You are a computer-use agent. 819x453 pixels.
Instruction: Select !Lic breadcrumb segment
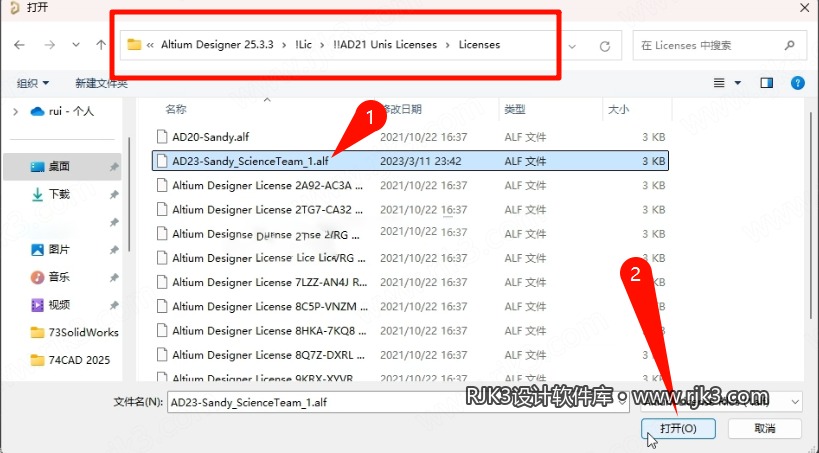tap(303, 44)
